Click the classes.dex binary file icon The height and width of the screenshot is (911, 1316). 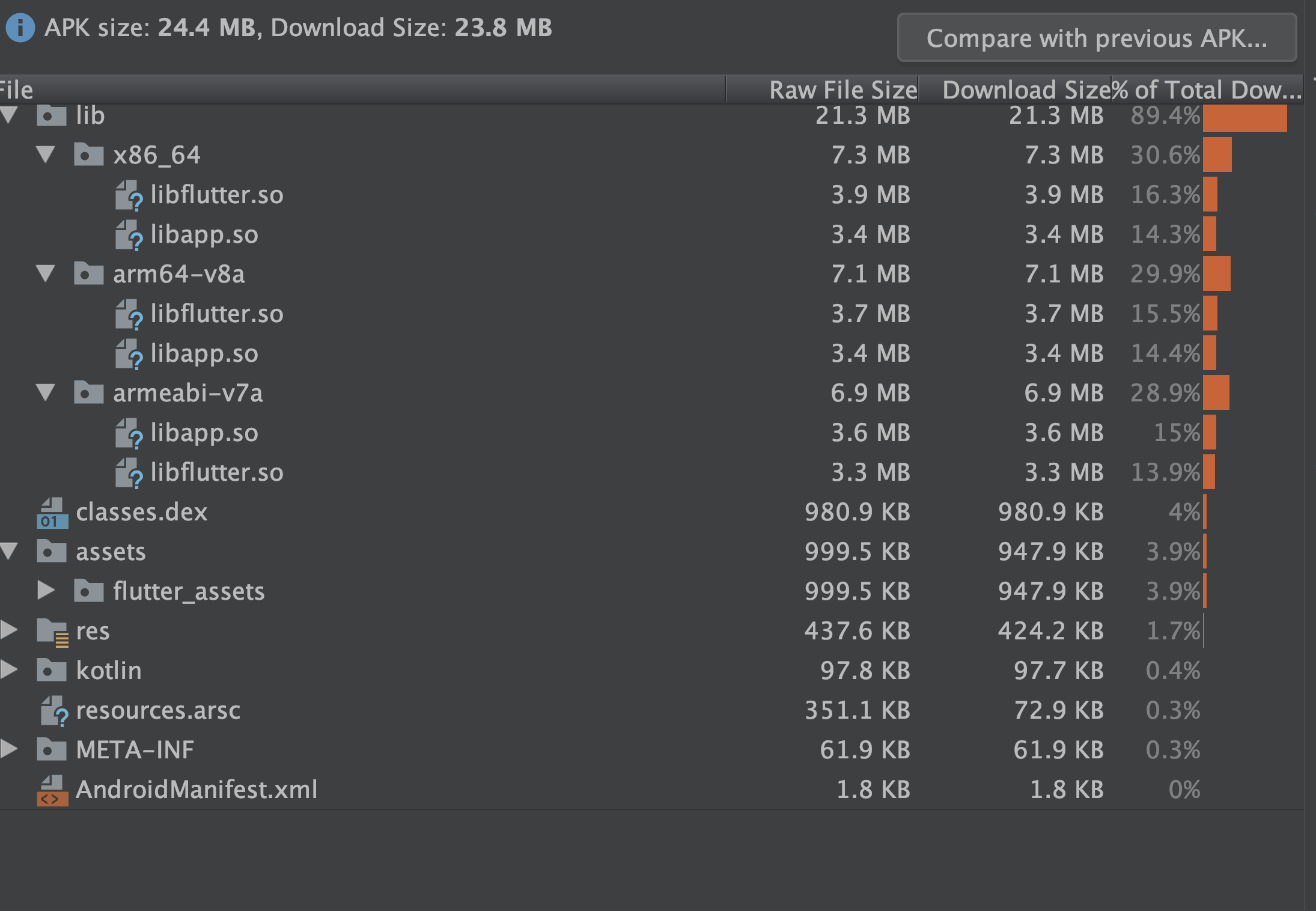pyautogui.click(x=52, y=513)
